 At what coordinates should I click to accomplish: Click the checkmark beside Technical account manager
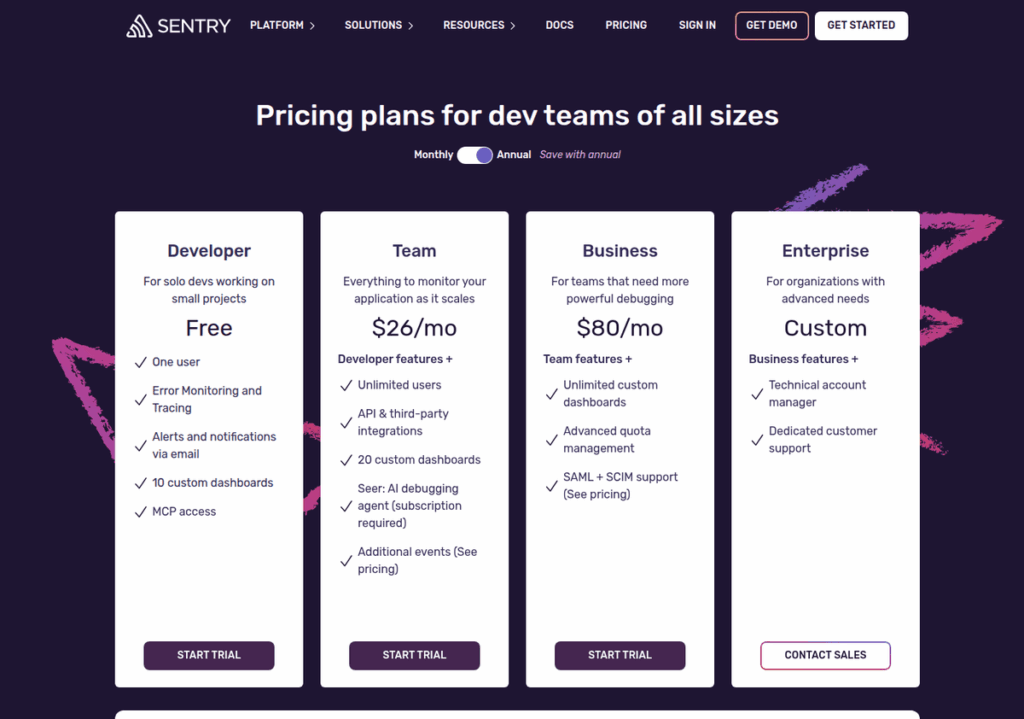click(x=757, y=394)
